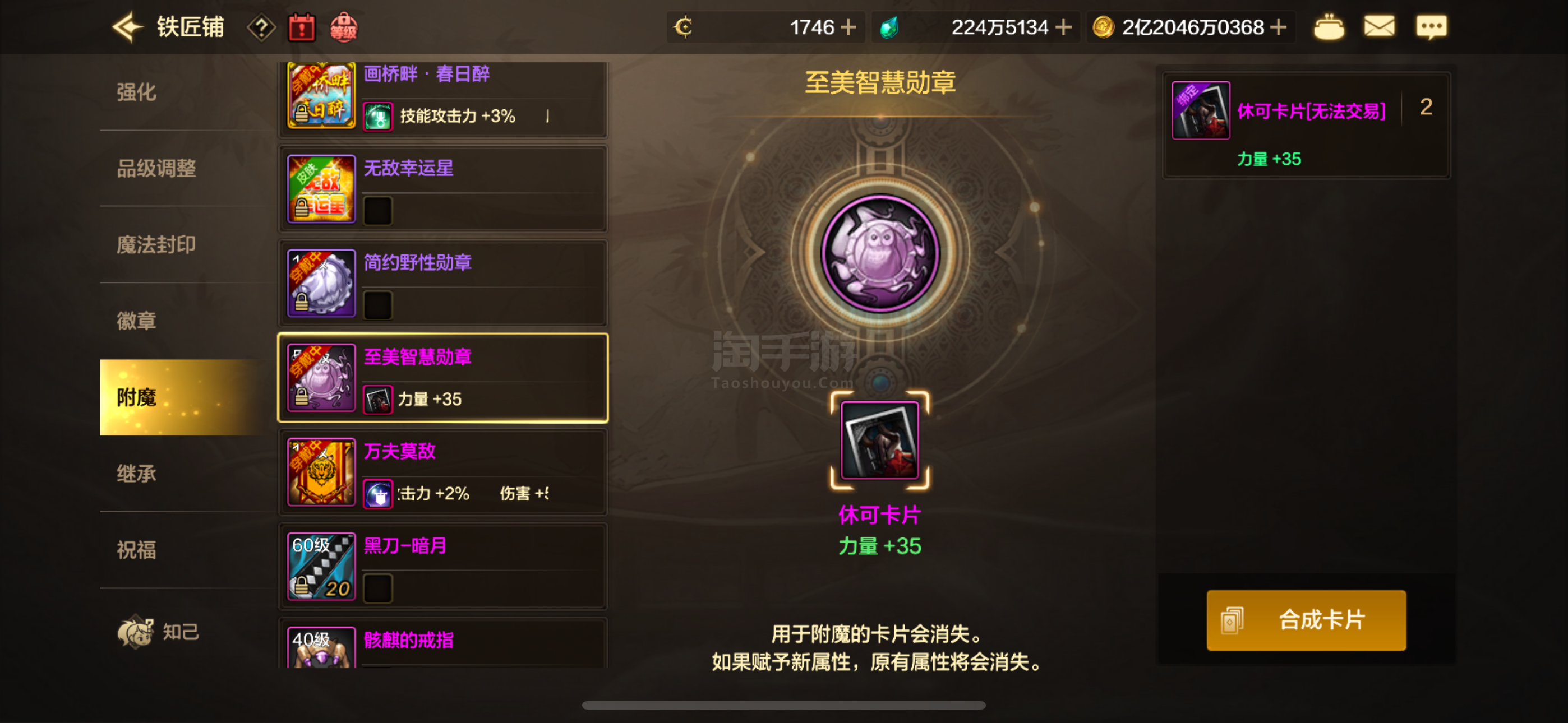The image size is (1568, 723).
Task: Click the 合成卡片 button
Action: click(1306, 620)
